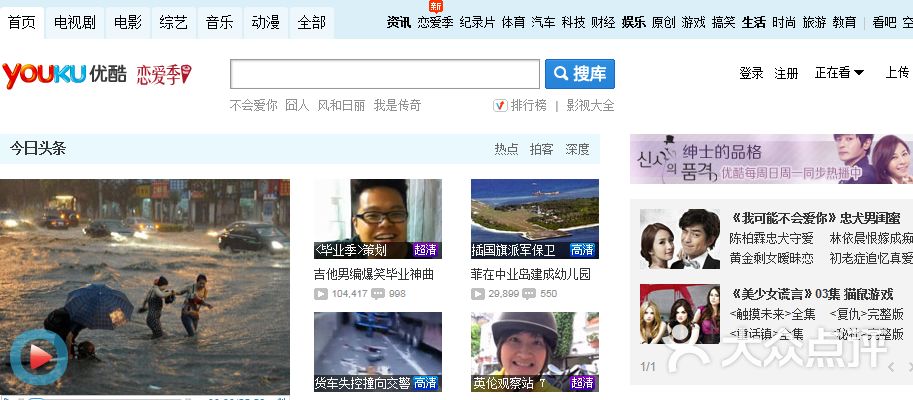Select the 首页 home tab
The width and height of the screenshot is (913, 400).
click(x=22, y=22)
